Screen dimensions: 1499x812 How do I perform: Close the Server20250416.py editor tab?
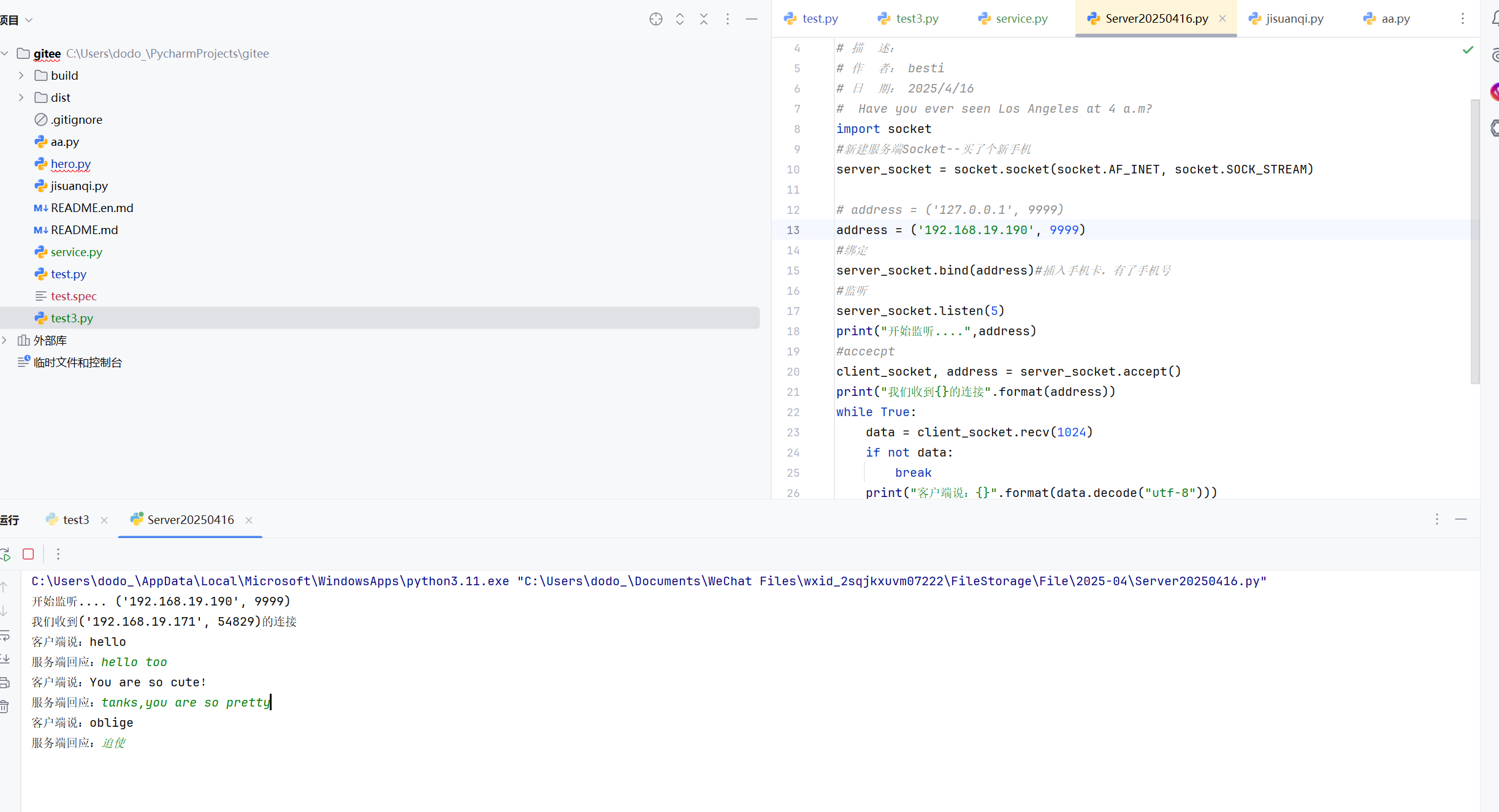(1222, 18)
